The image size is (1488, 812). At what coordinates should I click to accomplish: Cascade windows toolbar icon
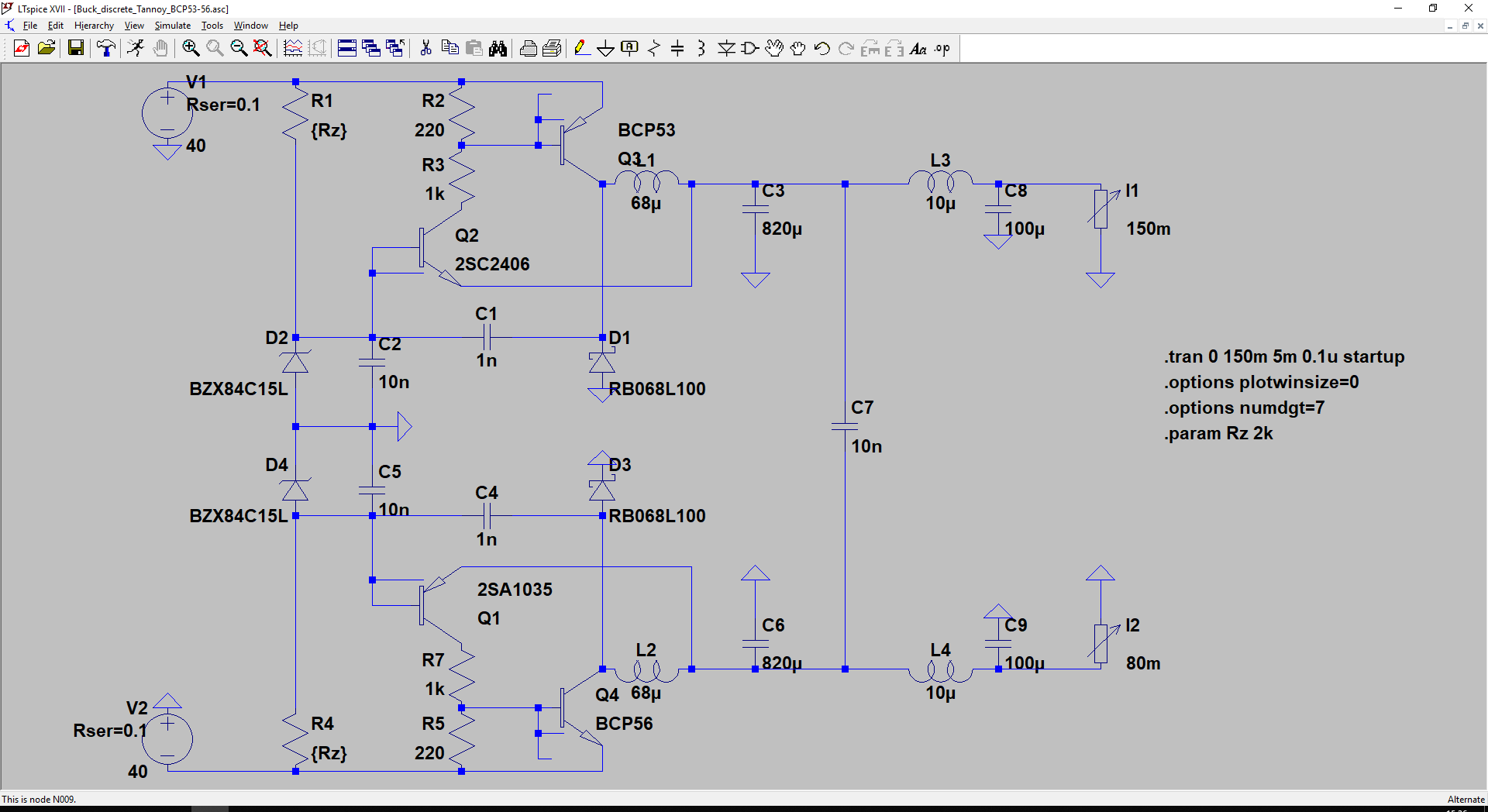coord(371,49)
